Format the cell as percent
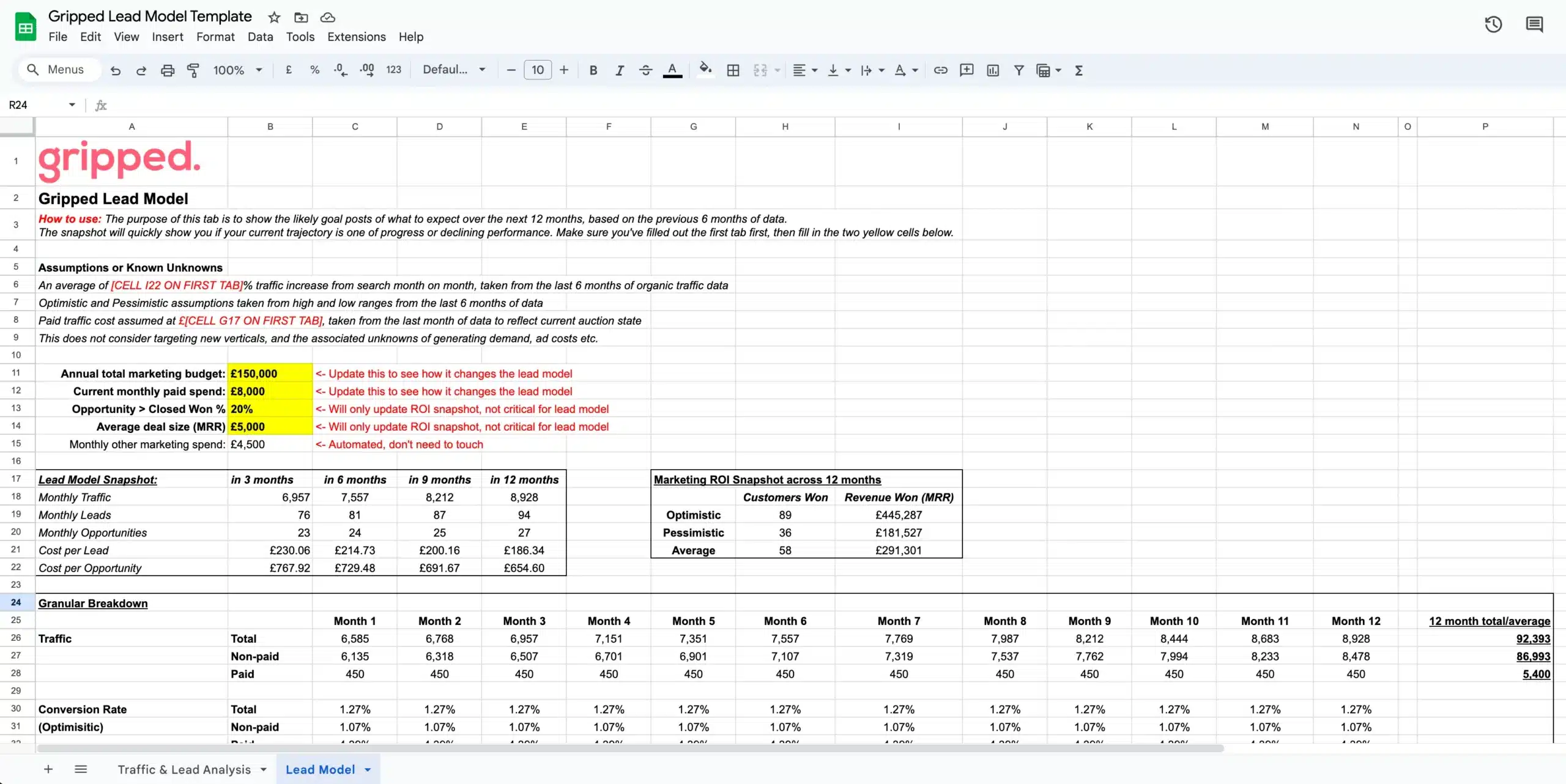1566x784 pixels. click(314, 70)
